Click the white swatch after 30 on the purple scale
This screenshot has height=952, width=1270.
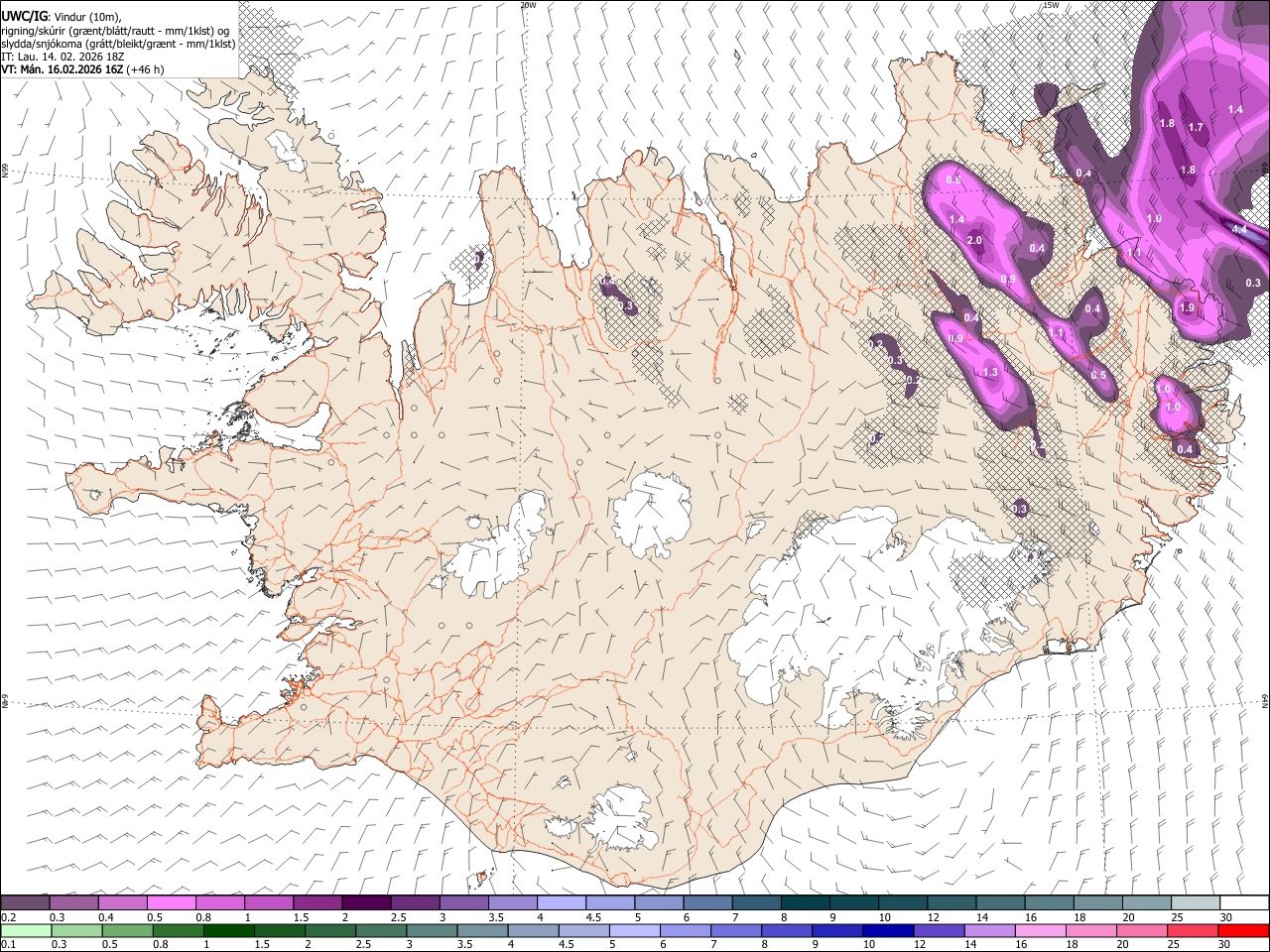tap(1244, 902)
